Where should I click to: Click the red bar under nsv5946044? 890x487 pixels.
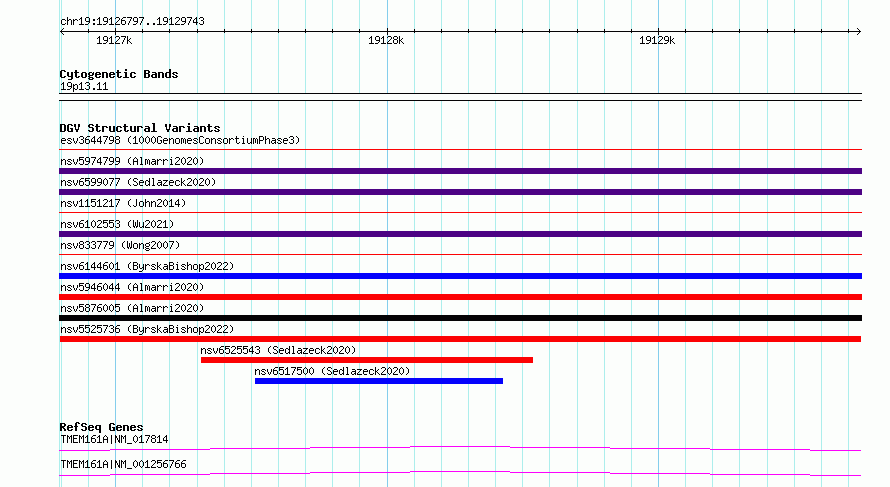click(x=460, y=297)
